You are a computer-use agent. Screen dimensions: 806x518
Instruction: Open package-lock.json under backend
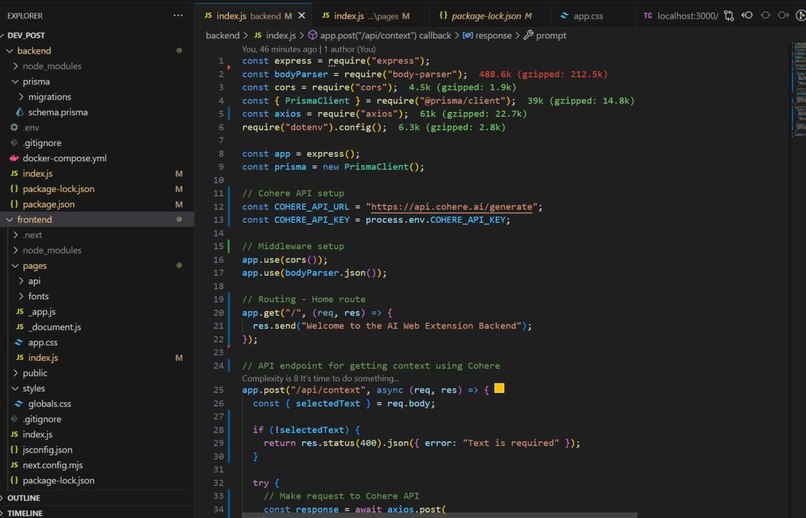[x=58, y=189]
